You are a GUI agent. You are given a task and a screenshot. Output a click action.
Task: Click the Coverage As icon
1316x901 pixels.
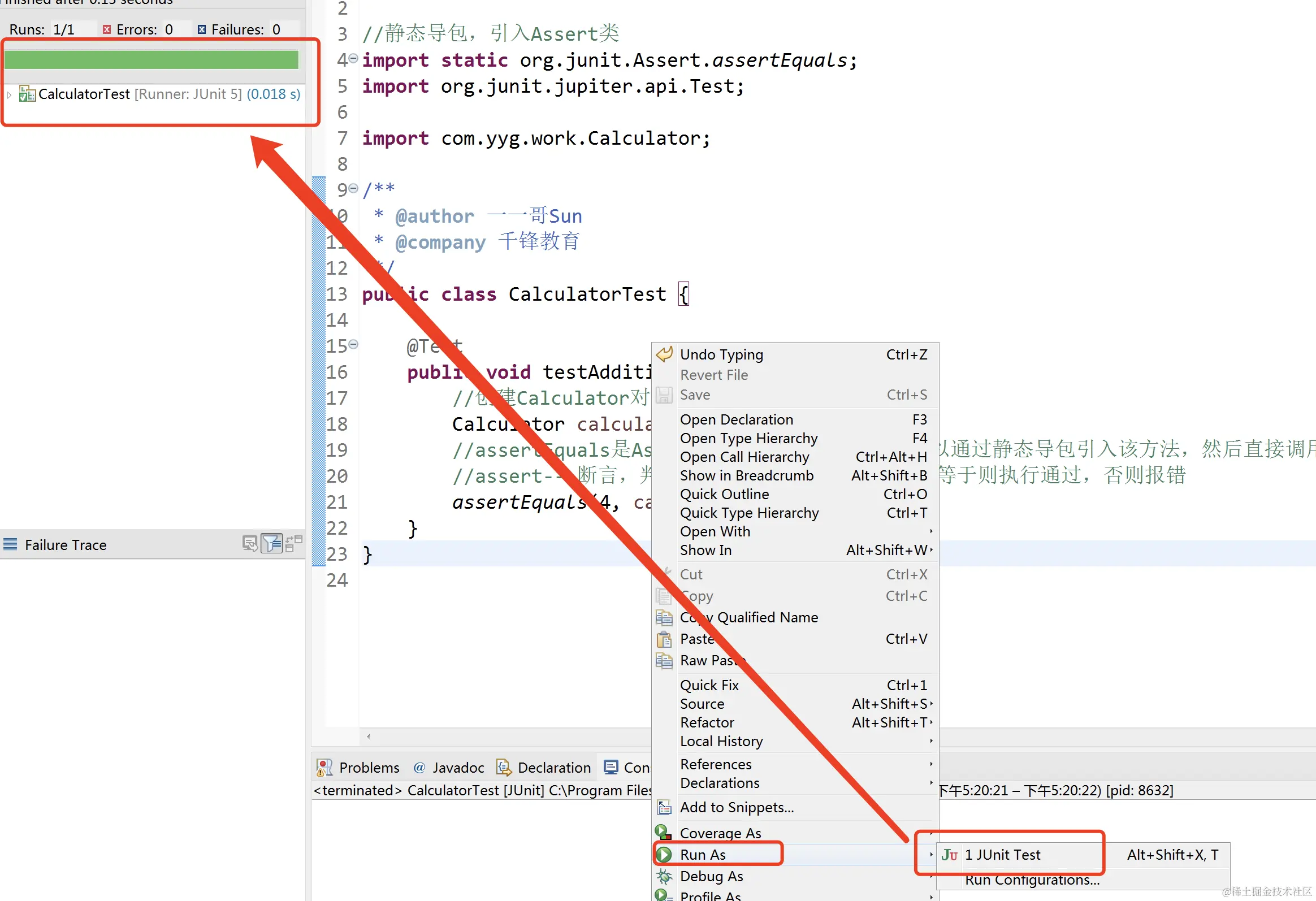click(663, 833)
